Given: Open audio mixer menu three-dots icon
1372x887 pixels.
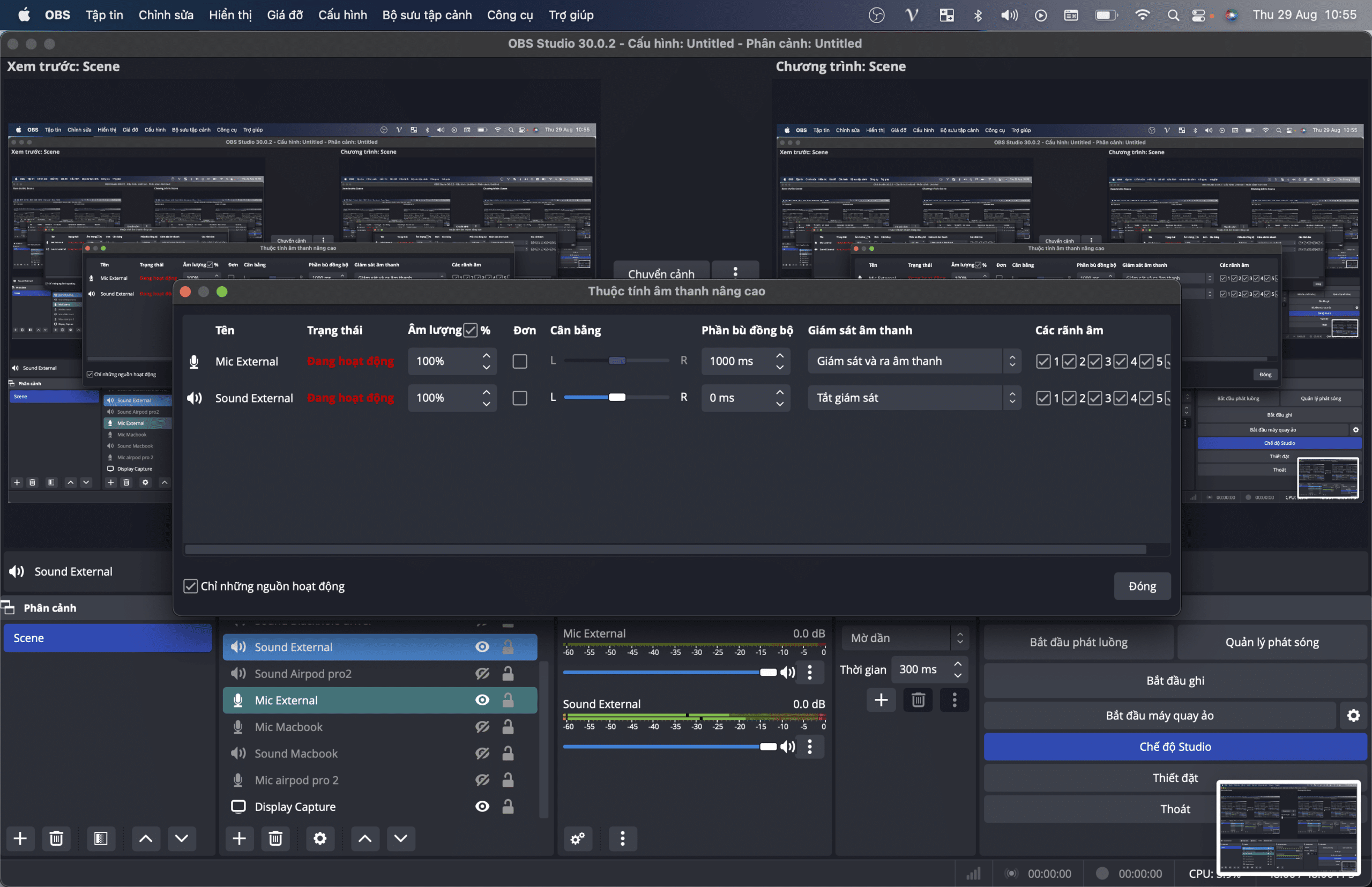Looking at the screenshot, I should click(x=623, y=838).
